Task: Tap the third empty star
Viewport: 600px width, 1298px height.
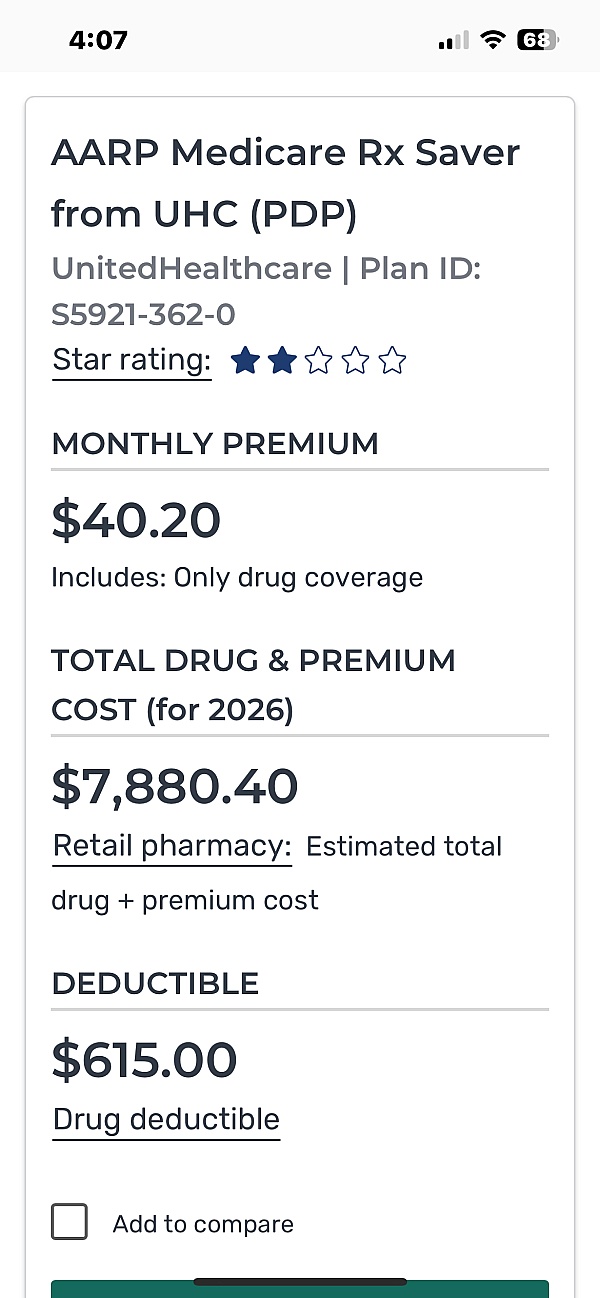Action: pos(319,361)
